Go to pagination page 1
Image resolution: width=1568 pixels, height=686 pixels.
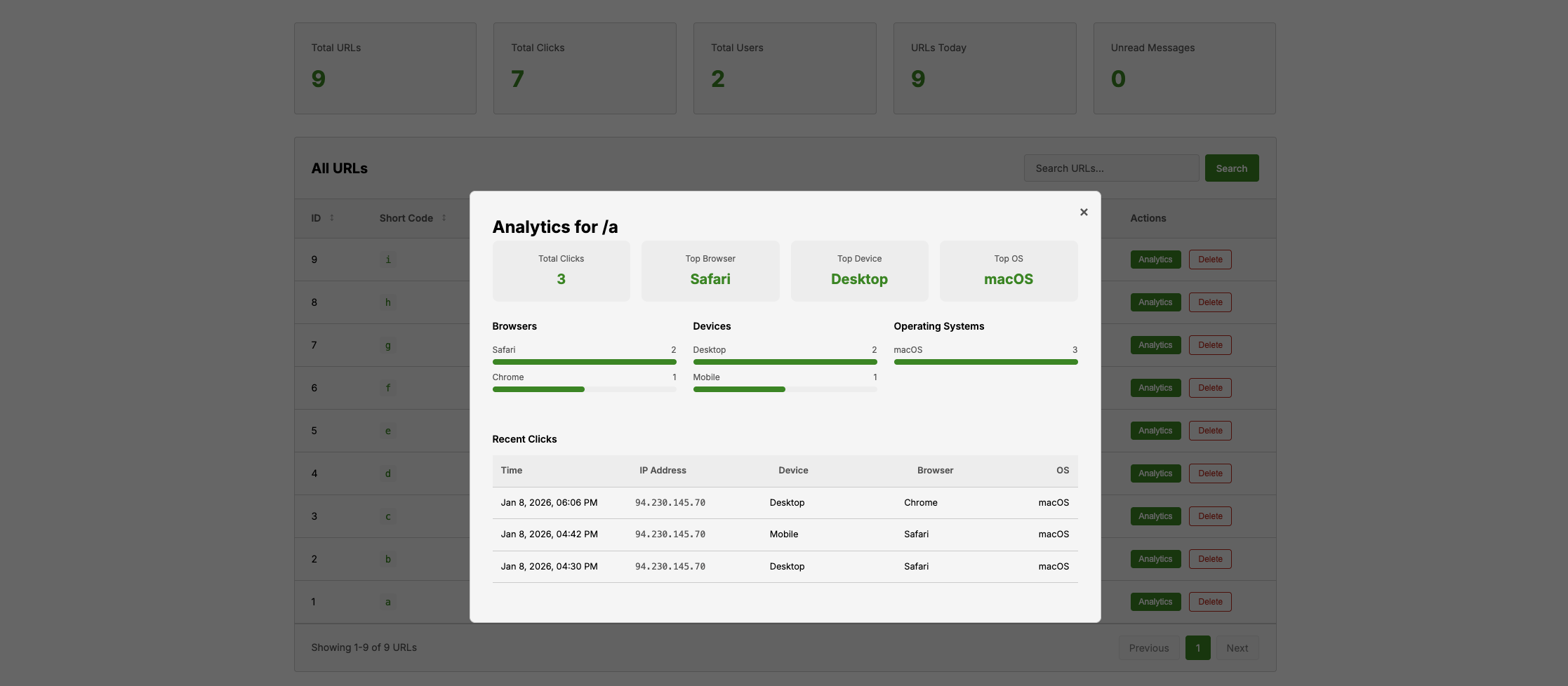(x=1197, y=648)
